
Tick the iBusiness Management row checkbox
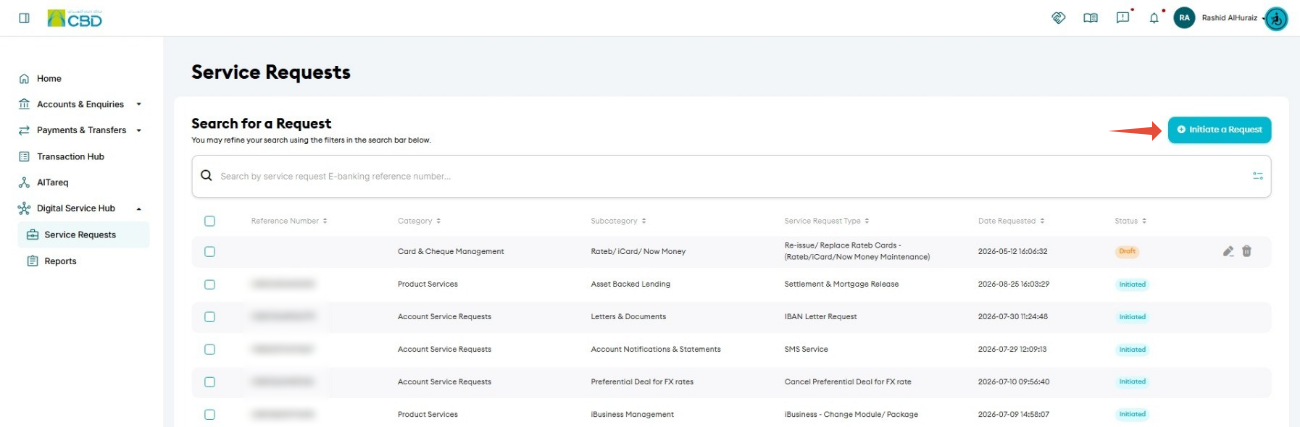tap(209, 414)
